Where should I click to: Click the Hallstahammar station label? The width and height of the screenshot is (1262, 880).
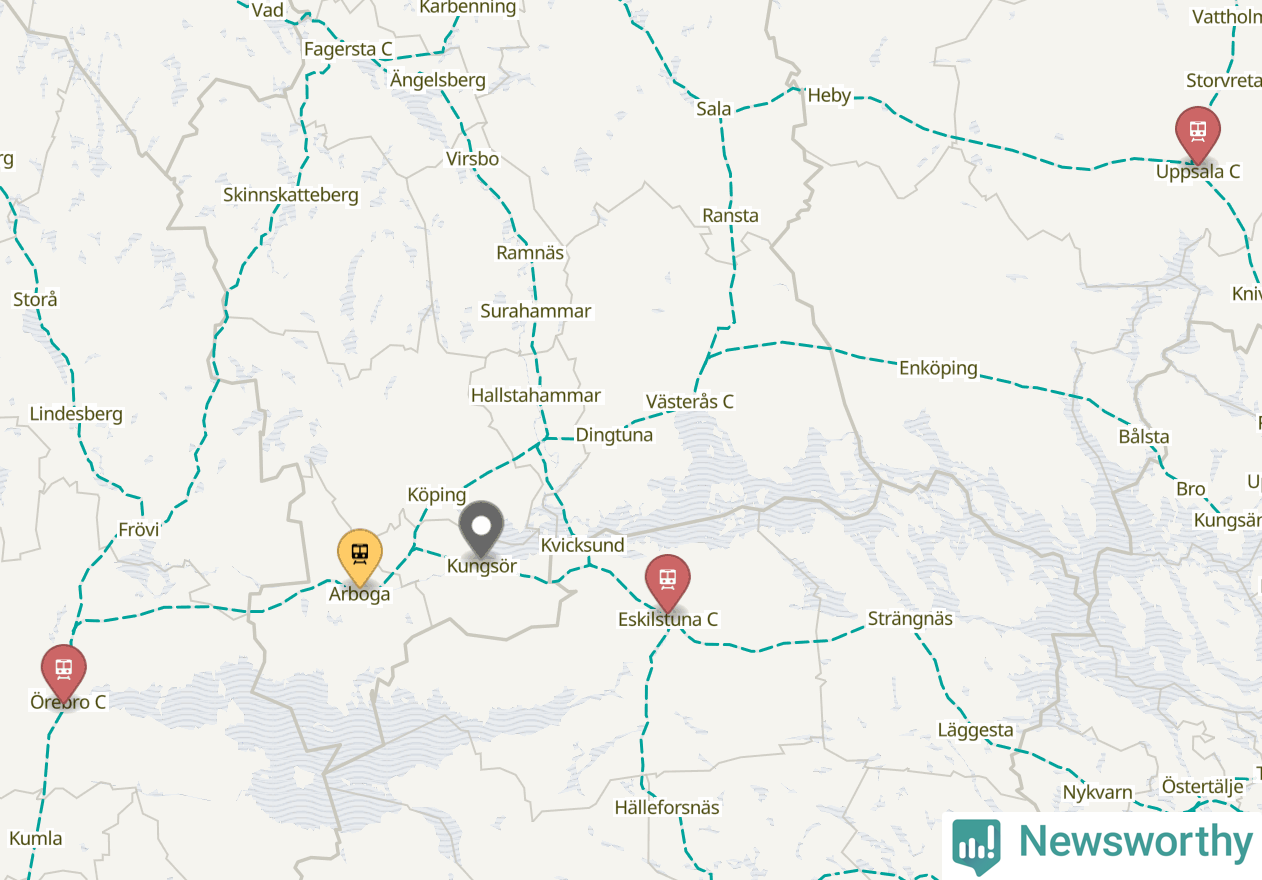[536, 395]
